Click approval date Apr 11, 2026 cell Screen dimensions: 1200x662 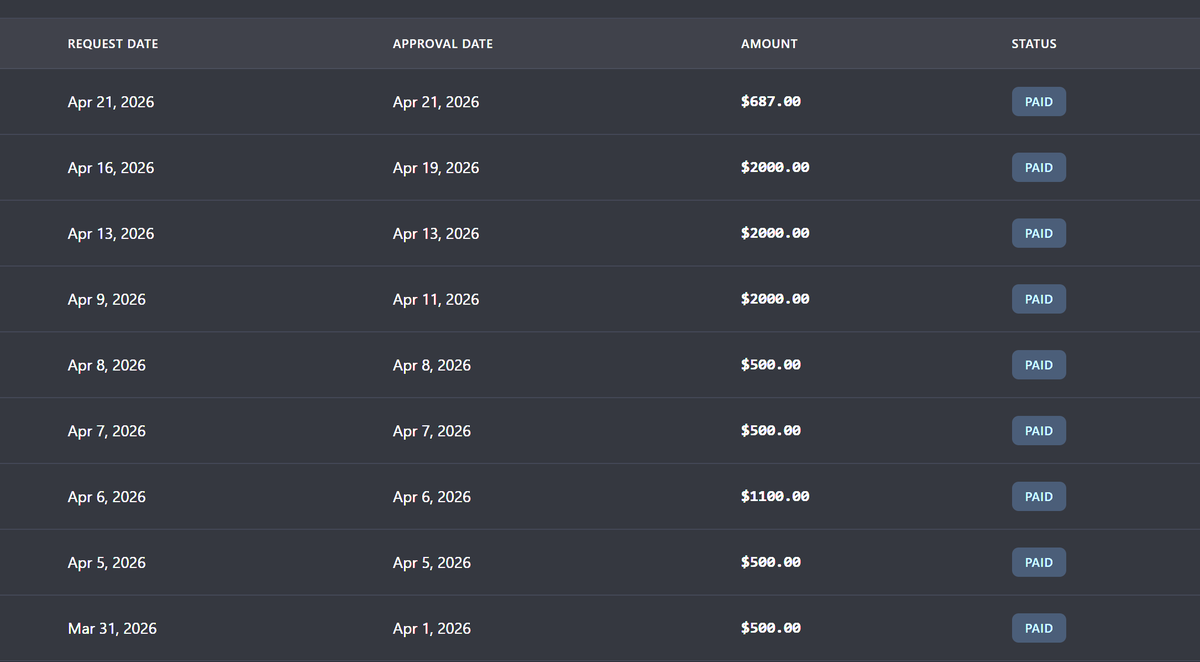click(436, 300)
